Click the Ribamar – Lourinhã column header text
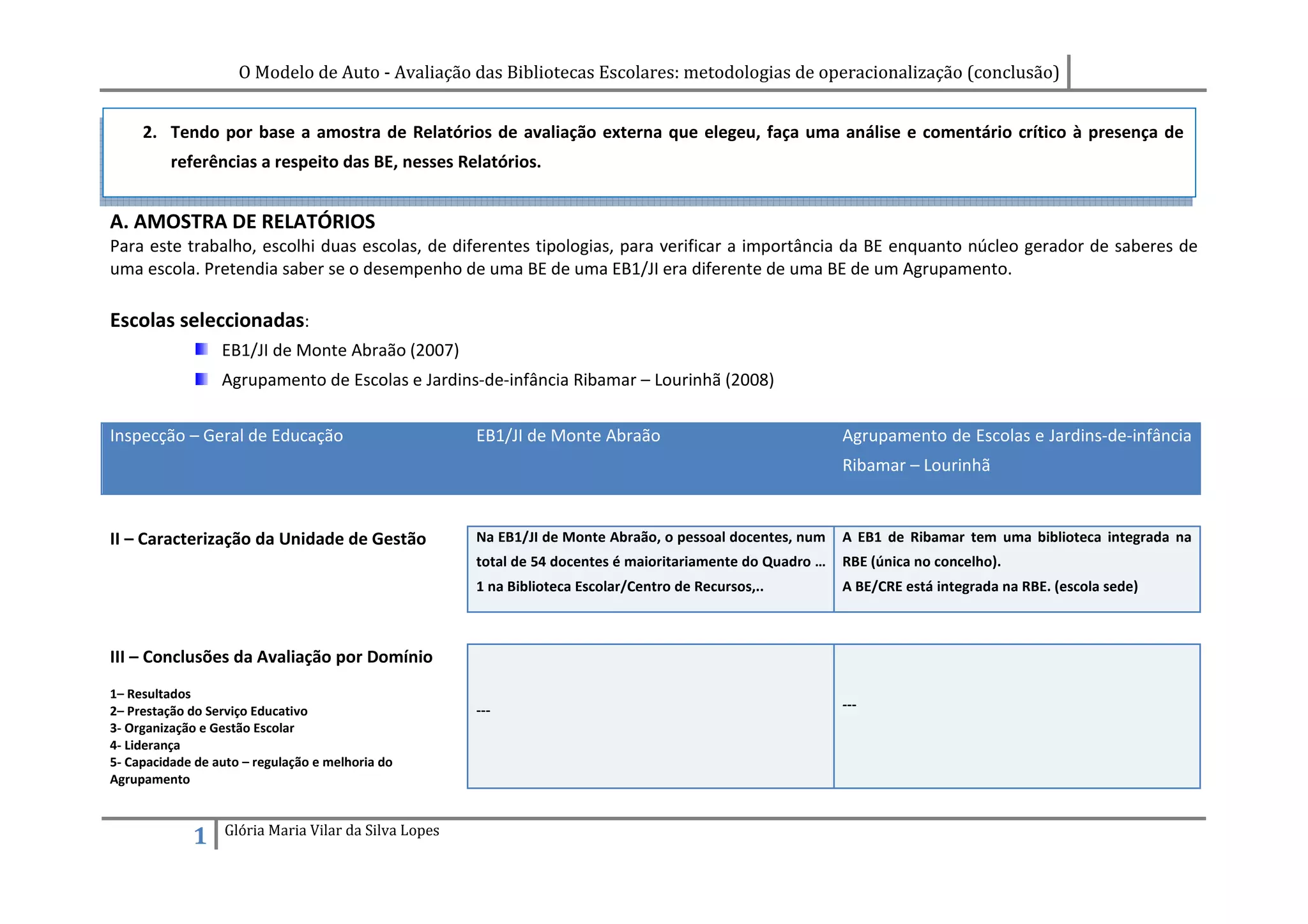The width and height of the screenshot is (1308, 924). pos(915,465)
